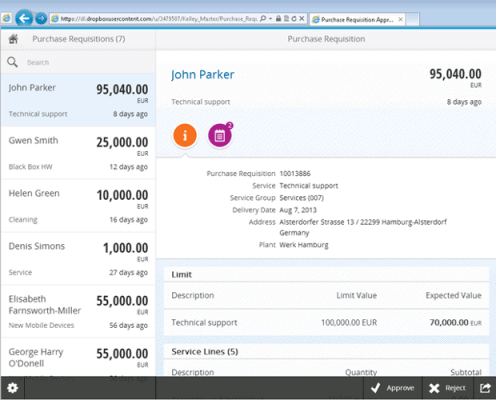Open a new blank browser tab
Image resolution: width=496 pixels, height=400 pixels.
[413, 20]
